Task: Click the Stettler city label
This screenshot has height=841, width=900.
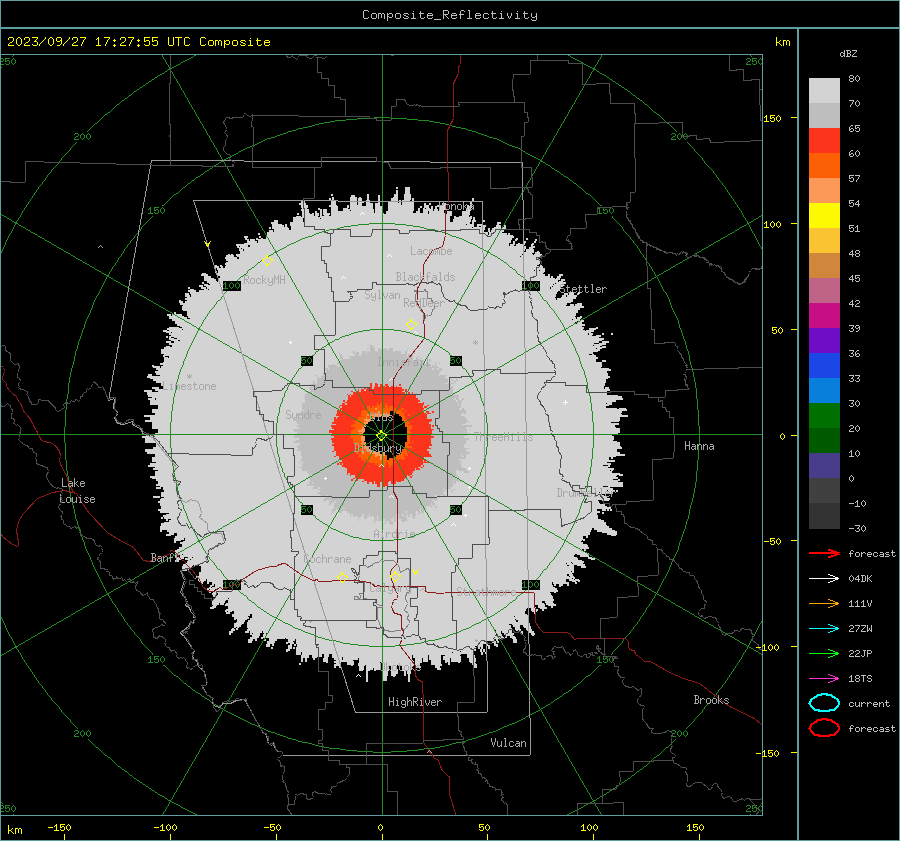Action: click(x=583, y=289)
